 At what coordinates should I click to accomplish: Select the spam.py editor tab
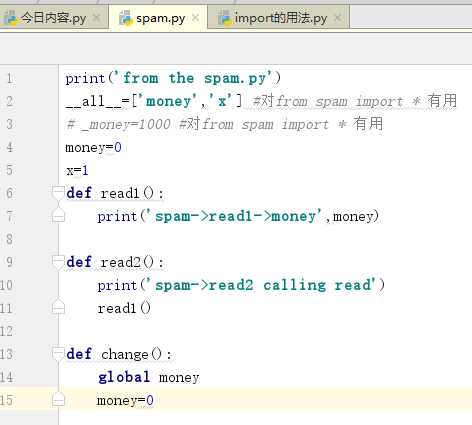tap(158, 18)
